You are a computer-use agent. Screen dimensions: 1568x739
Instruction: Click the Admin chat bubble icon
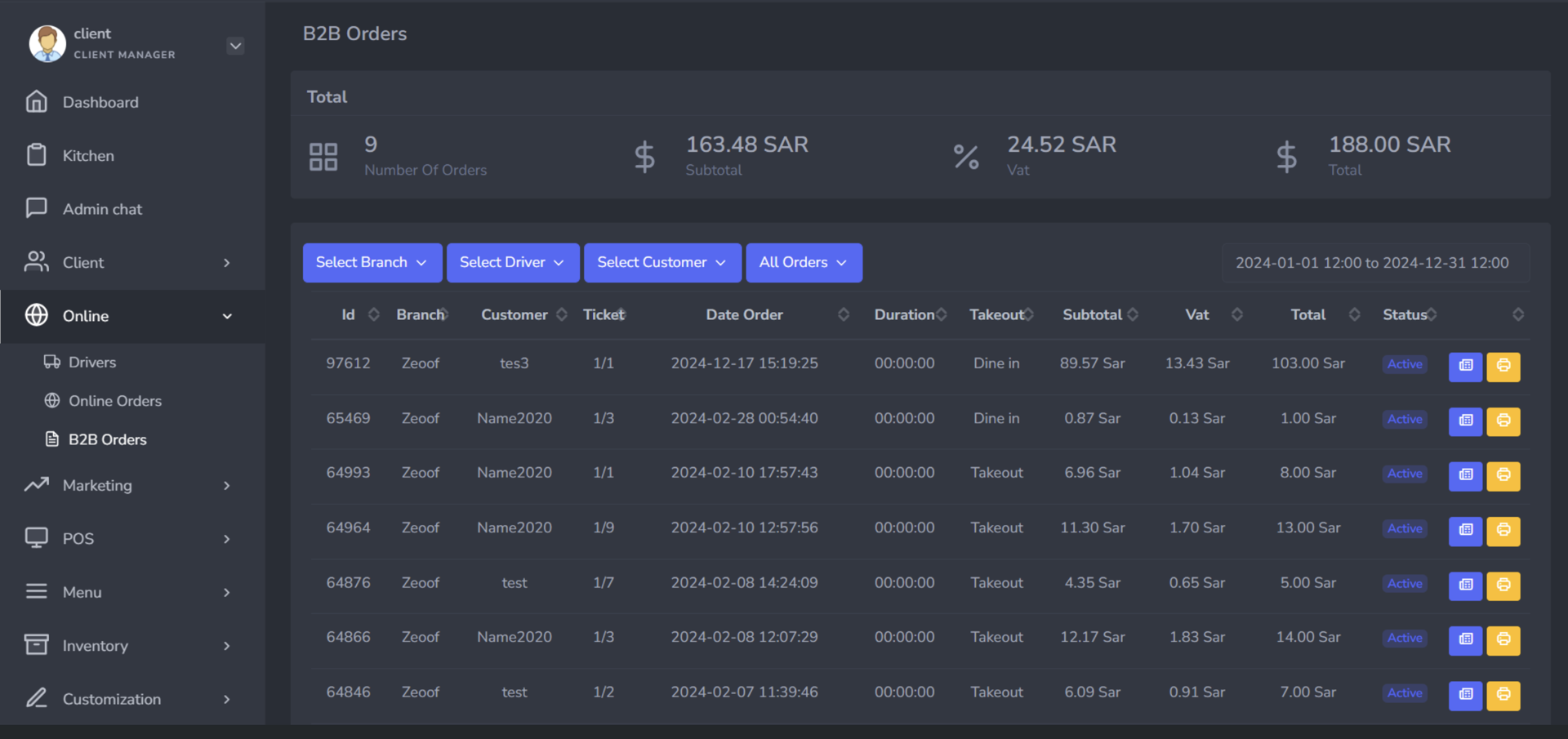pos(36,208)
